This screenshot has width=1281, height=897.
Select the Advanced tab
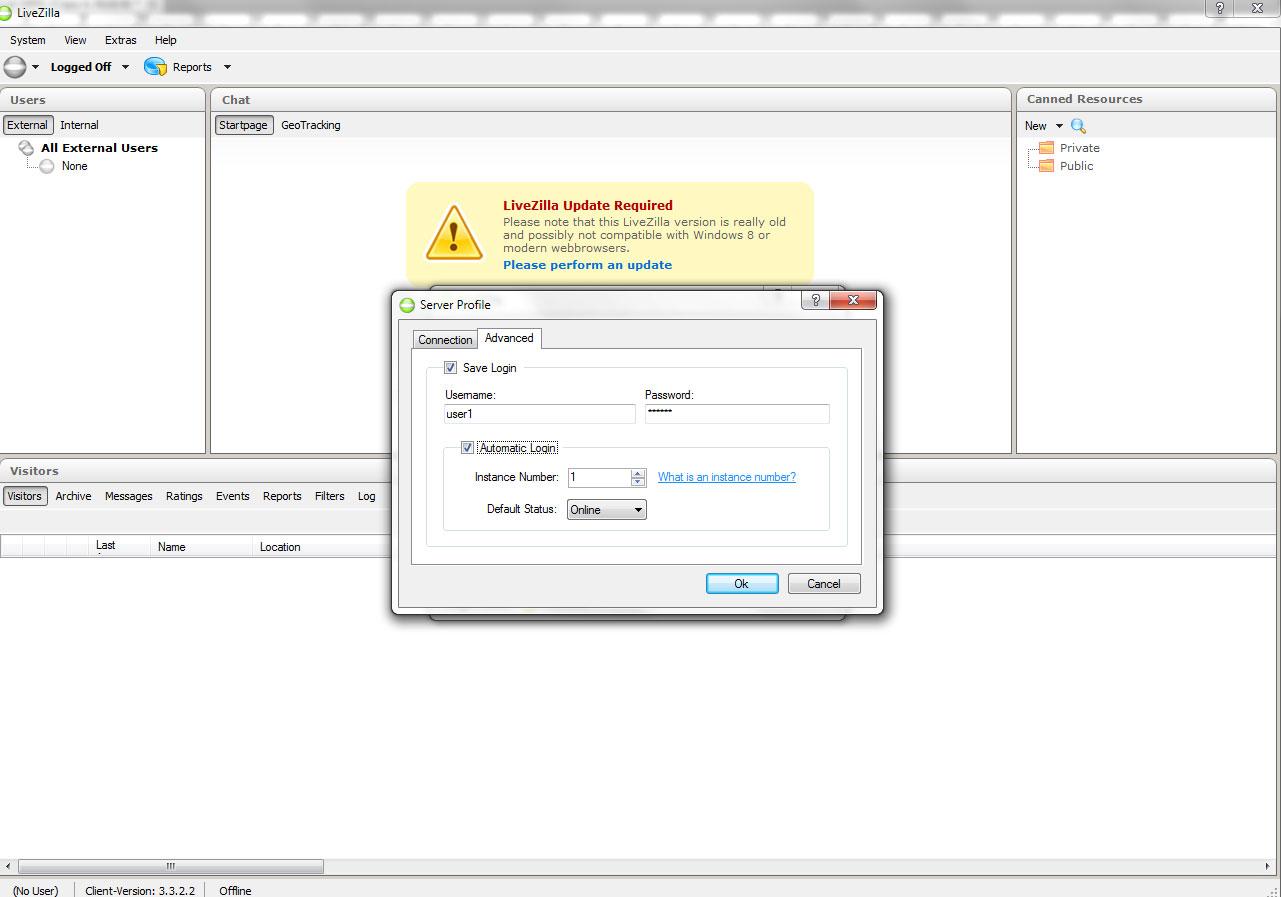tap(509, 338)
